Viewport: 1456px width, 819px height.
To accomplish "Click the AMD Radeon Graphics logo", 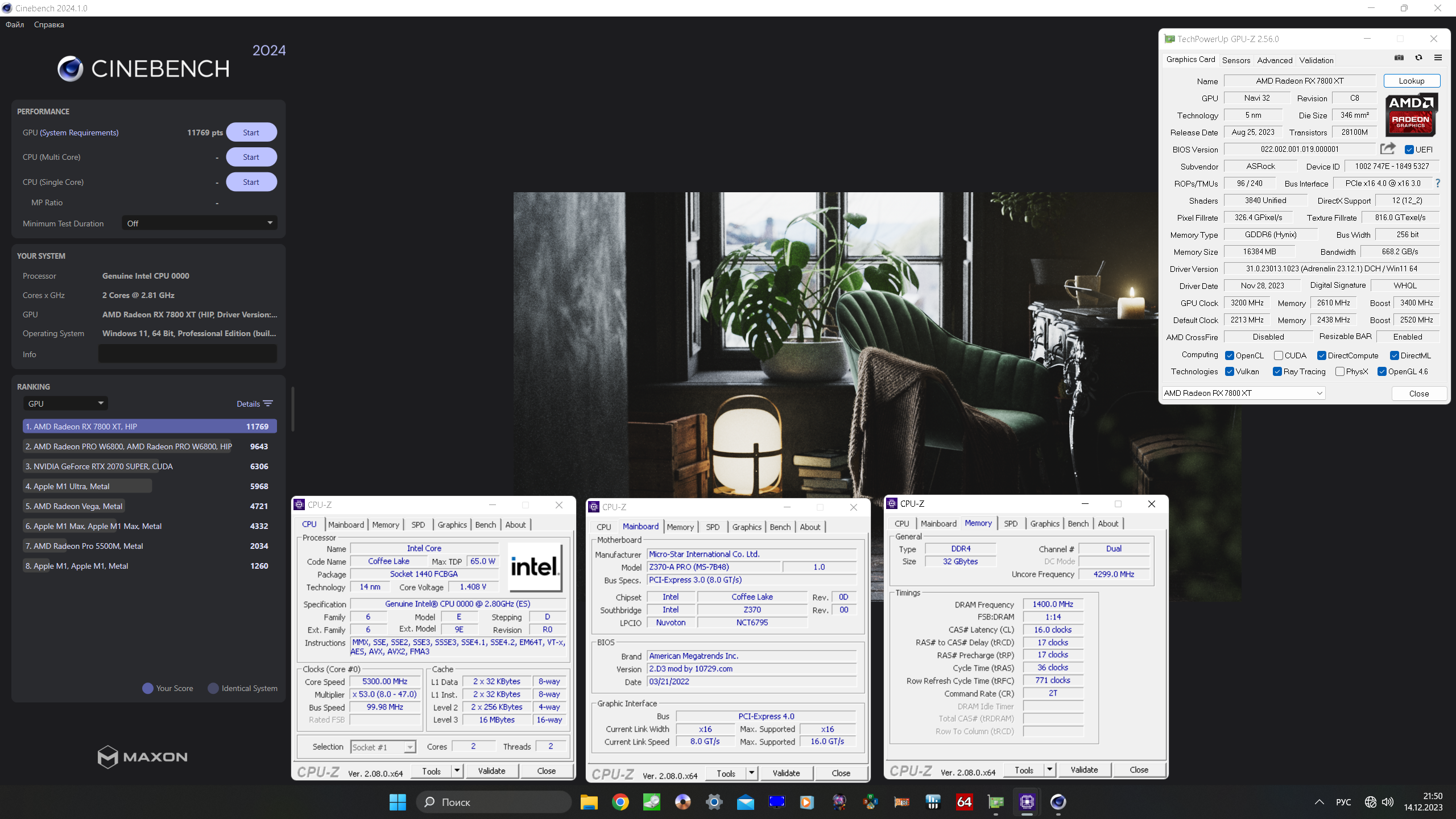I will [1410, 114].
